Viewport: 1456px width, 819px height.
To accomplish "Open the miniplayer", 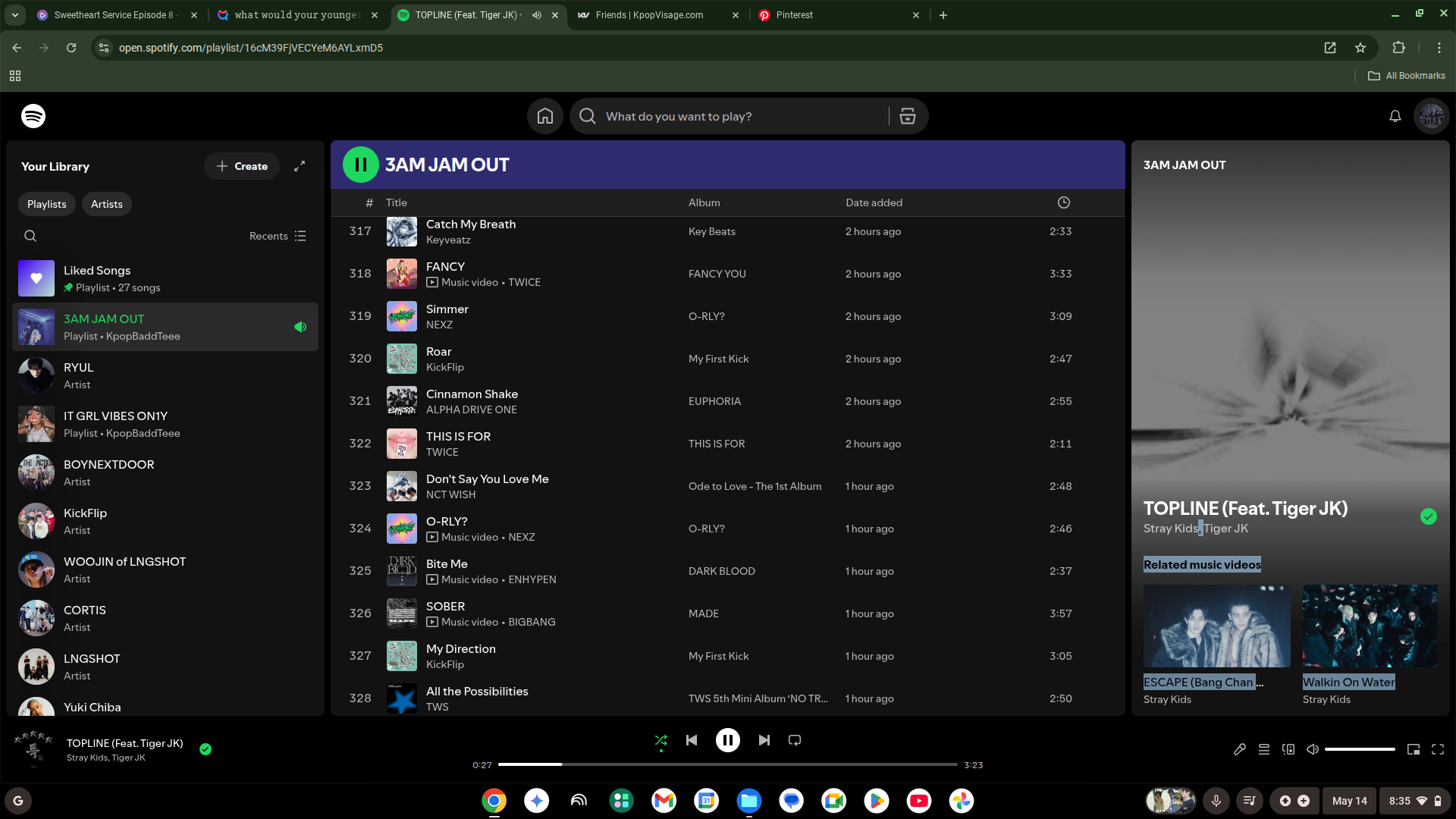I will (1414, 749).
